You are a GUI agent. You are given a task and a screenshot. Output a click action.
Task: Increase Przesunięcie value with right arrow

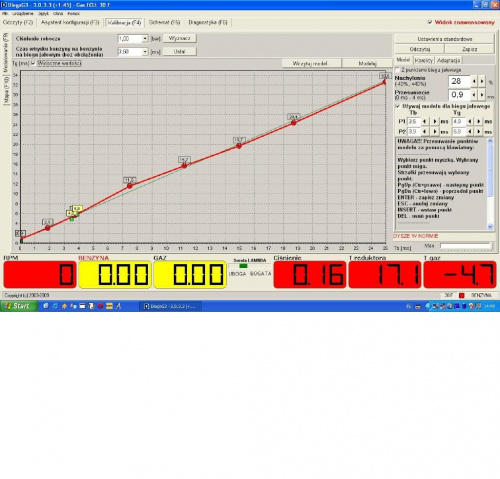(482, 95)
